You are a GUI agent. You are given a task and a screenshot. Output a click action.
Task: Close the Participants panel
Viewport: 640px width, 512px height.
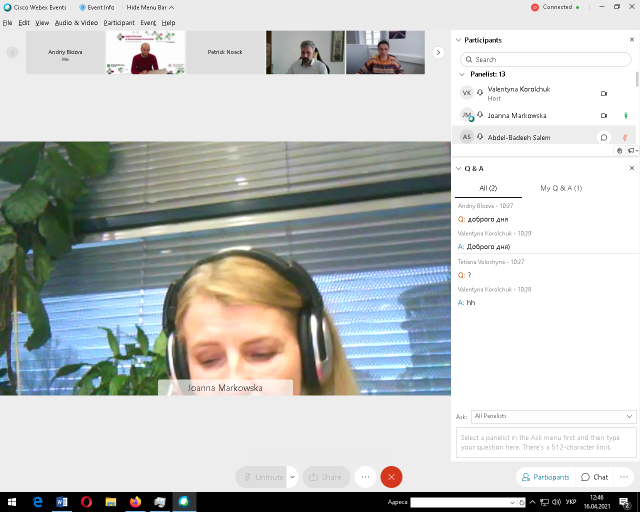tap(632, 40)
